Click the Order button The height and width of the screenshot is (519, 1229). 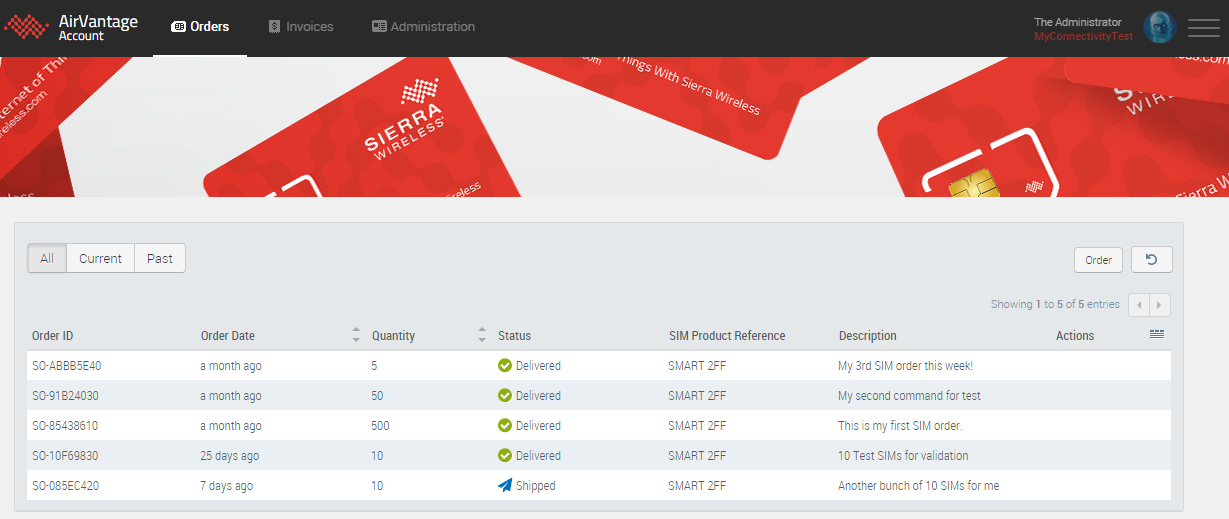[x=1098, y=260]
